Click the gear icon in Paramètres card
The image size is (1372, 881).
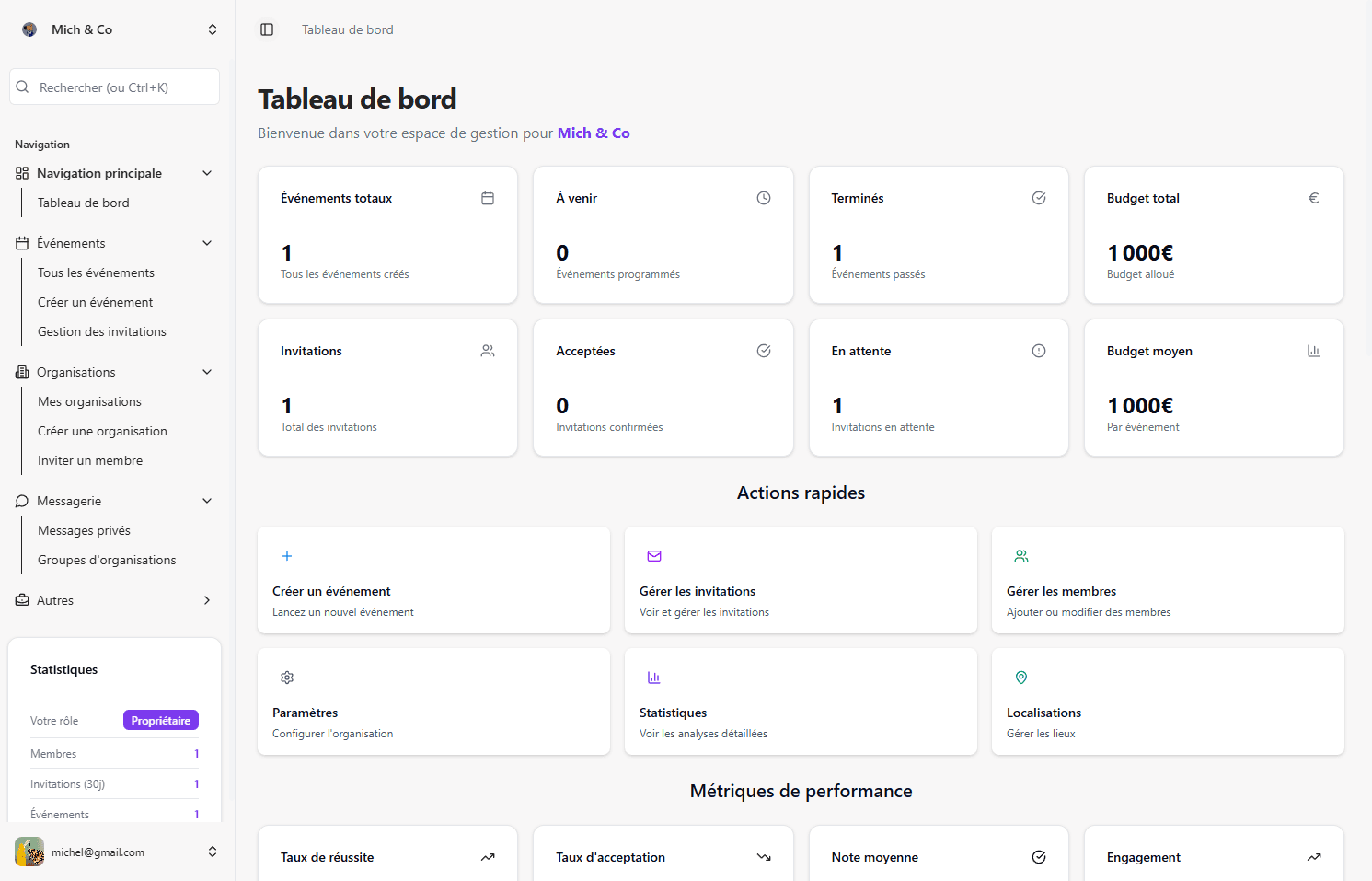287,678
